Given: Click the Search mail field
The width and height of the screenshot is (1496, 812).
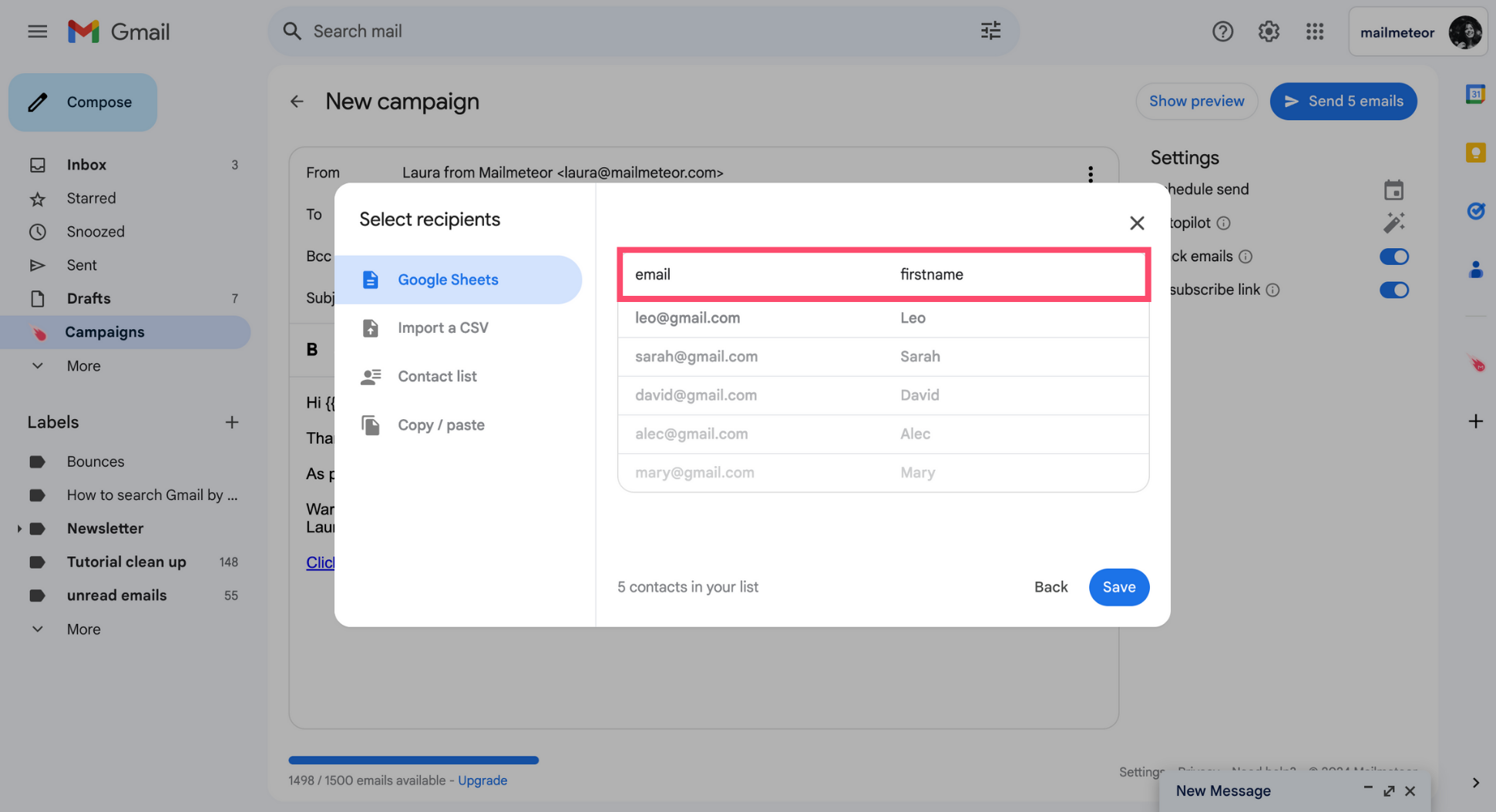Looking at the screenshot, I should 644,32.
